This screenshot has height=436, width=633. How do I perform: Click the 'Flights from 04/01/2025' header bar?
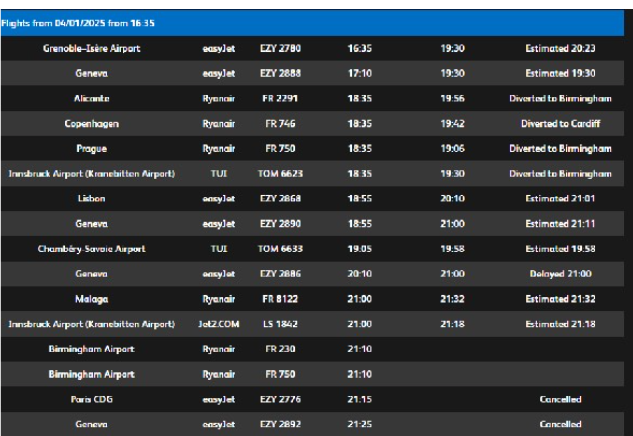tap(316, 21)
